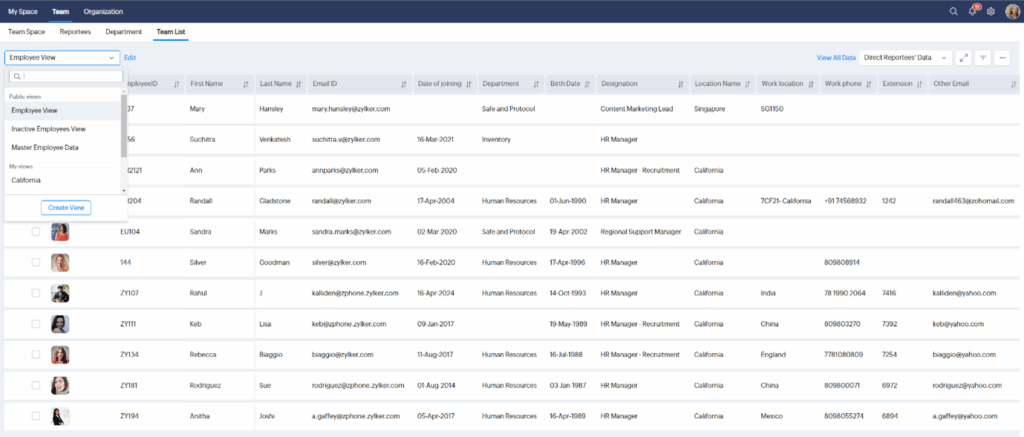Select the checkbox for Rahul J row
Image resolution: width=1024 pixels, height=437 pixels.
tap(36, 293)
